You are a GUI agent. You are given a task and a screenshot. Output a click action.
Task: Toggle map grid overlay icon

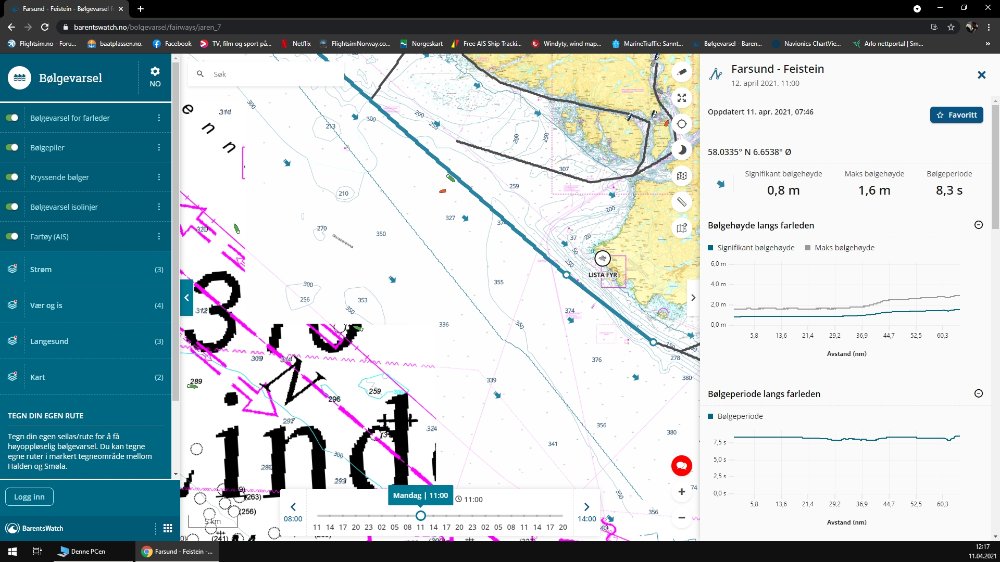[682, 176]
